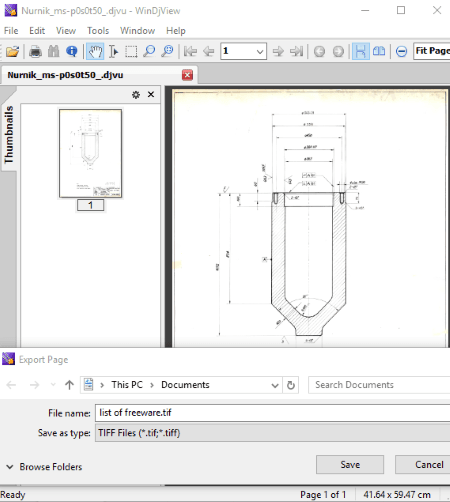Click the Back view history icon
The height and width of the screenshot is (502, 450).
tap(319, 51)
